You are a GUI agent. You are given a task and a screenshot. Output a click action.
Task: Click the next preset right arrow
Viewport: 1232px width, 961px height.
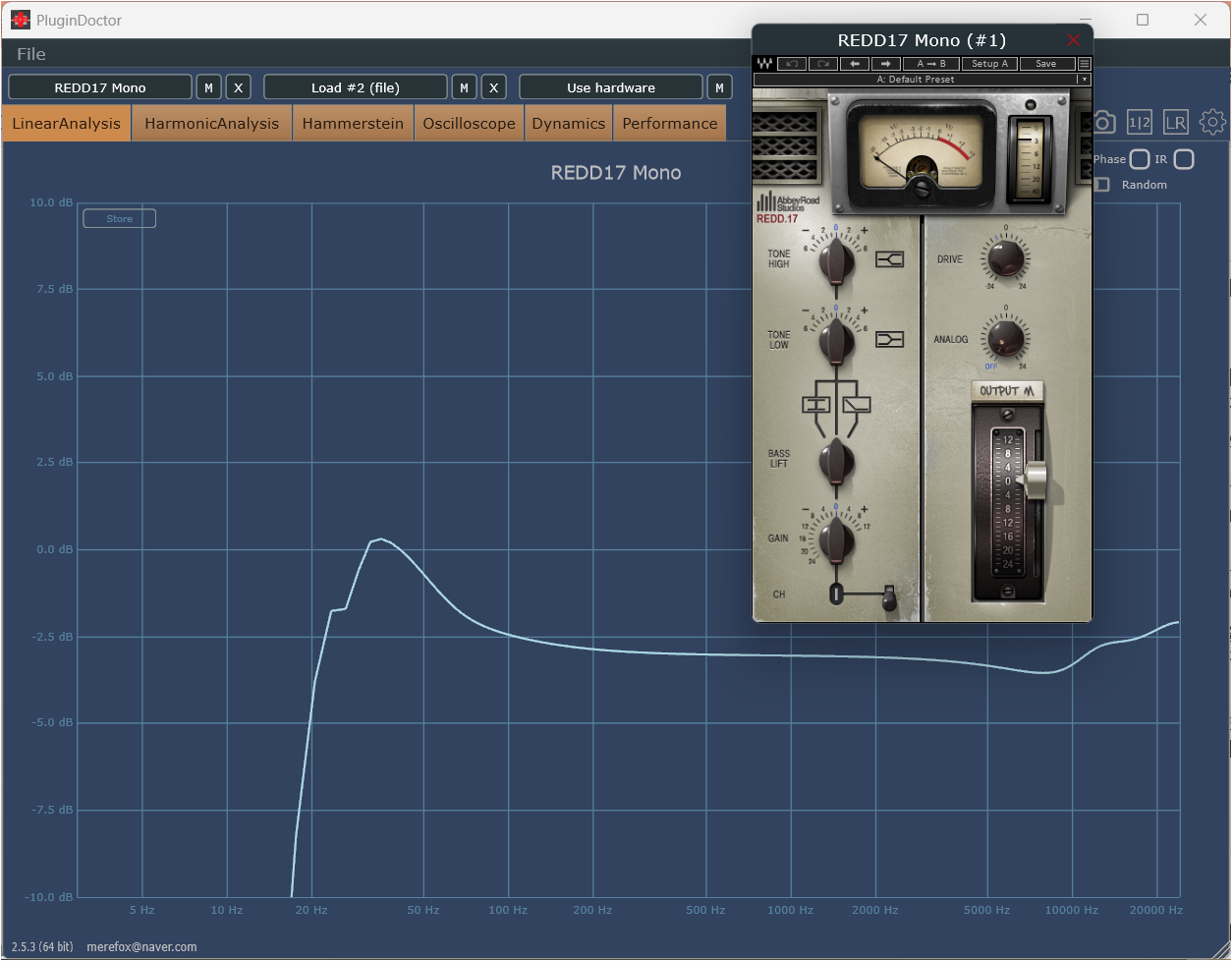885,64
